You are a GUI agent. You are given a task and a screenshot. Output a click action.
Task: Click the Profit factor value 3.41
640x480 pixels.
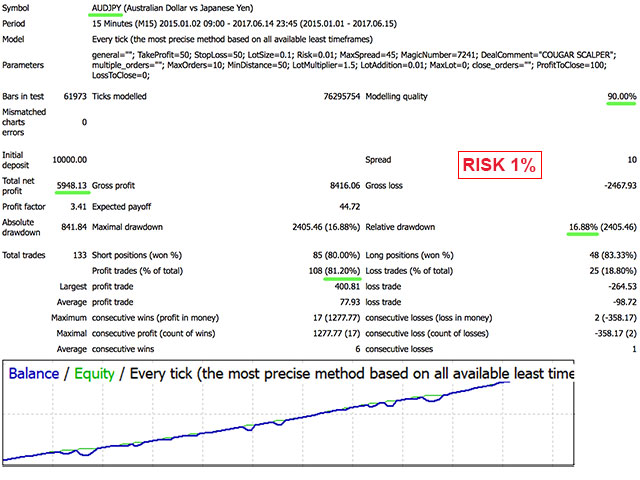[x=78, y=207]
